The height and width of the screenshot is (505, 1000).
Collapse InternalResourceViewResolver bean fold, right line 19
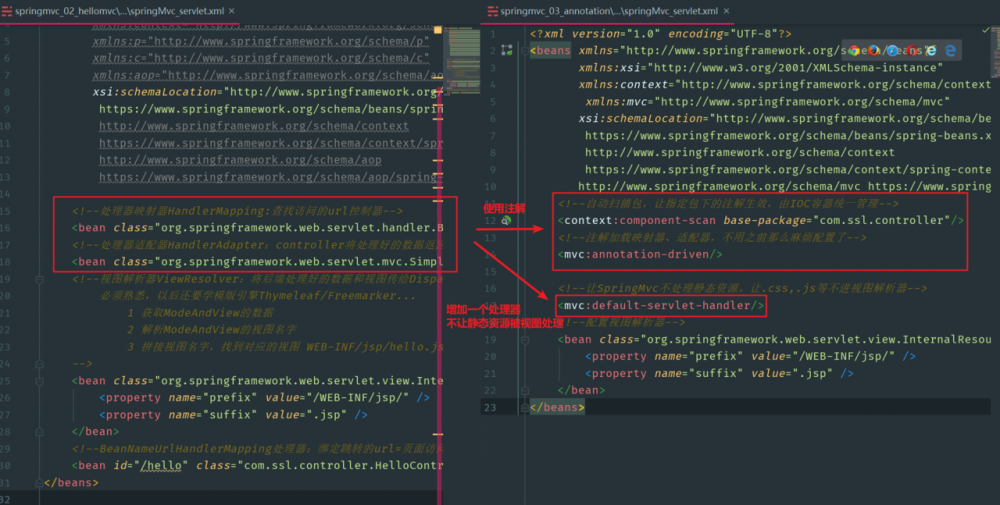coord(525,340)
